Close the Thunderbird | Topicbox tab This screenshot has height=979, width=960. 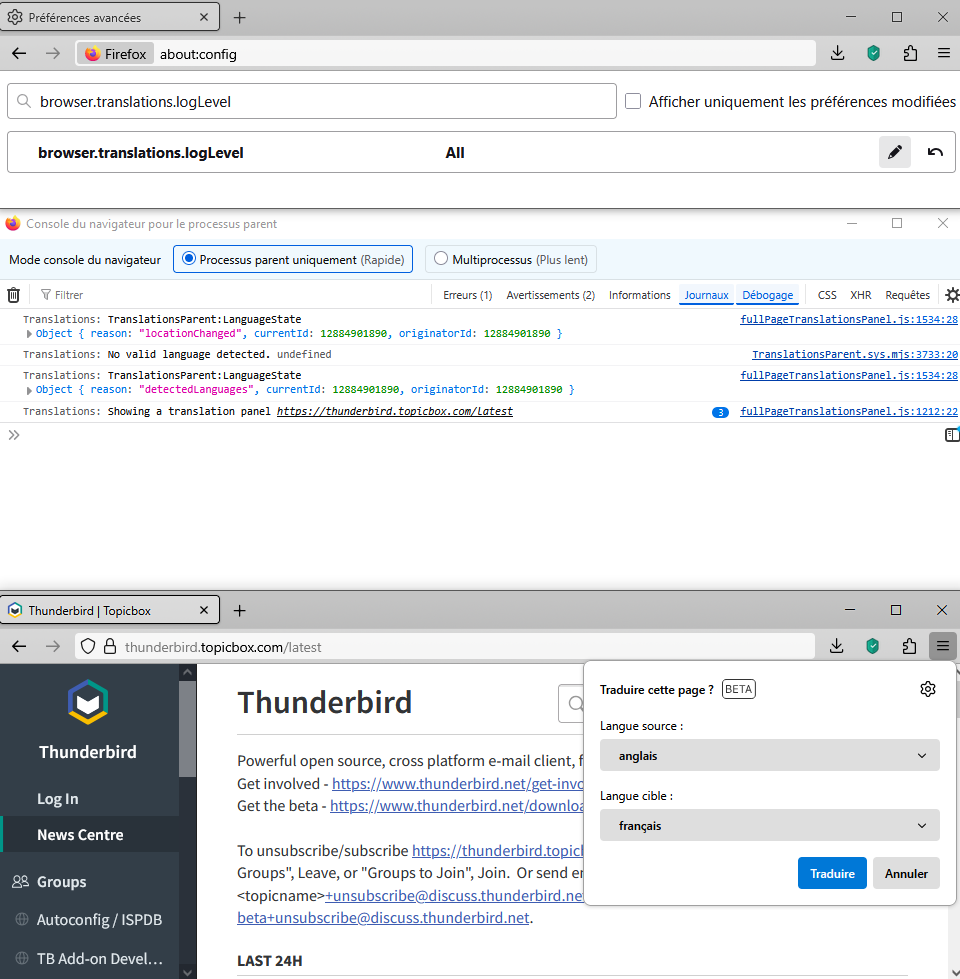coord(203,611)
